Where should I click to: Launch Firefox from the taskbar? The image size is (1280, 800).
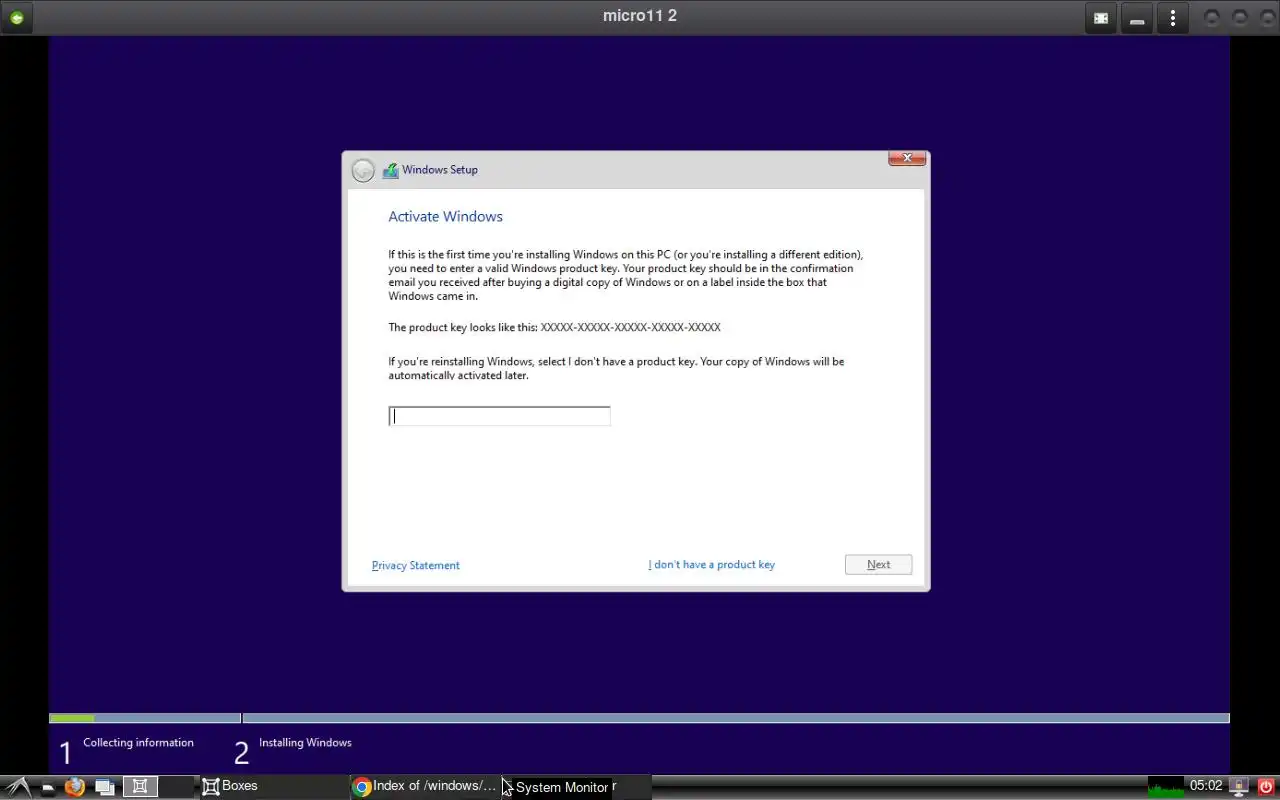point(75,787)
